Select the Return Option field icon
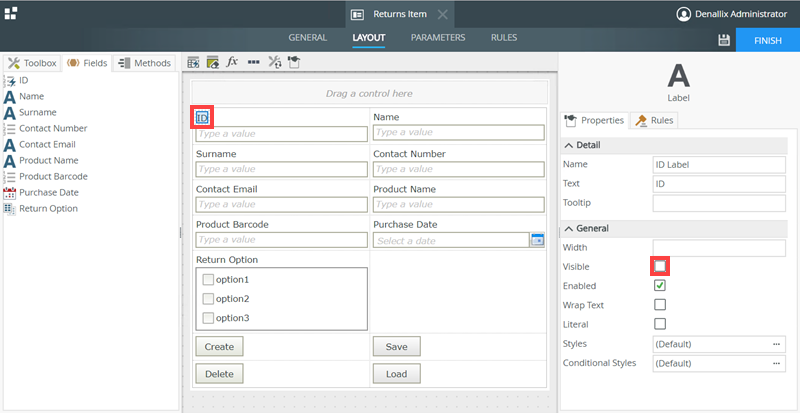This screenshot has width=800, height=413. coord(9,208)
